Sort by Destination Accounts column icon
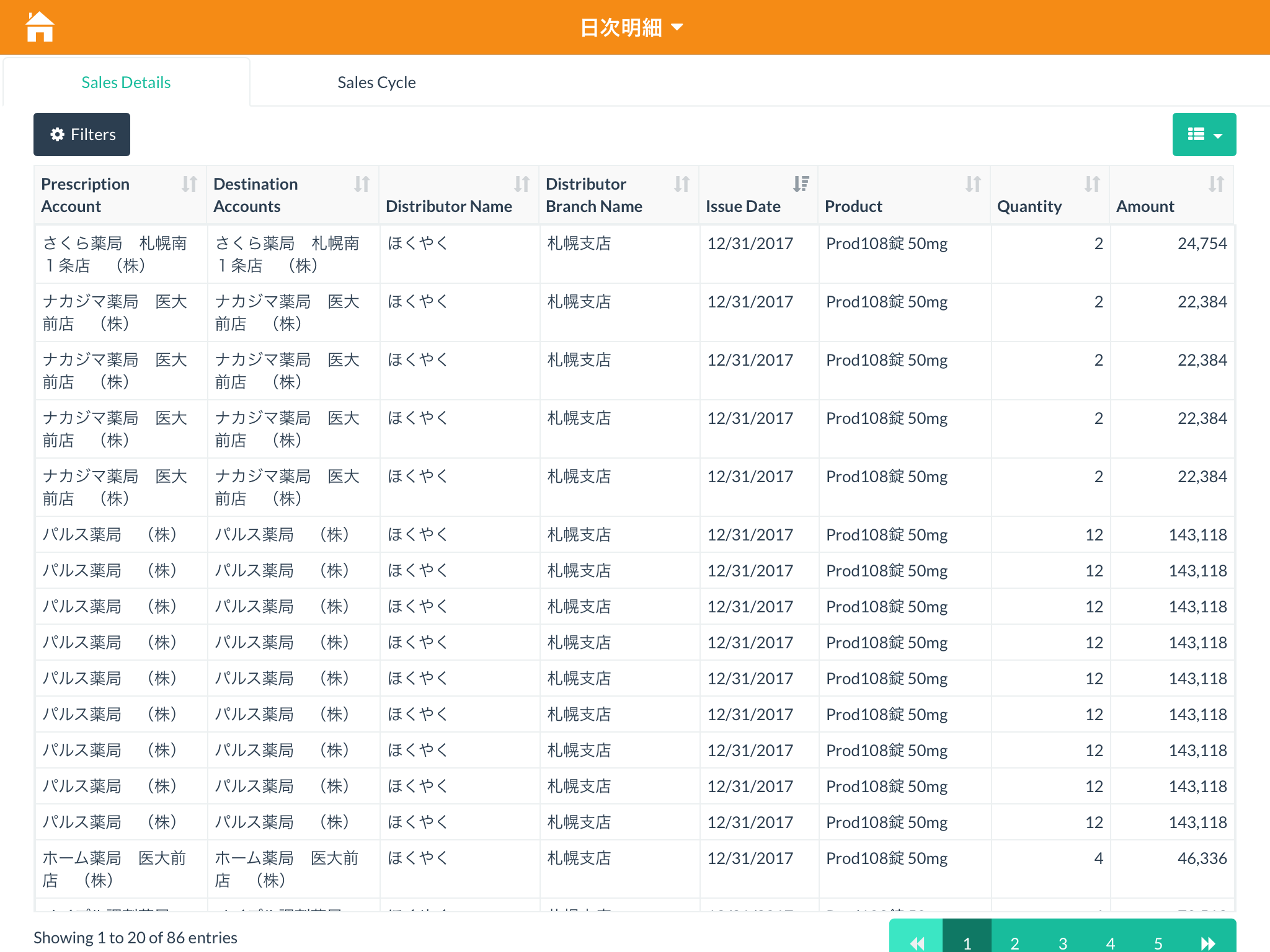This screenshot has width=1270, height=952. (x=362, y=184)
